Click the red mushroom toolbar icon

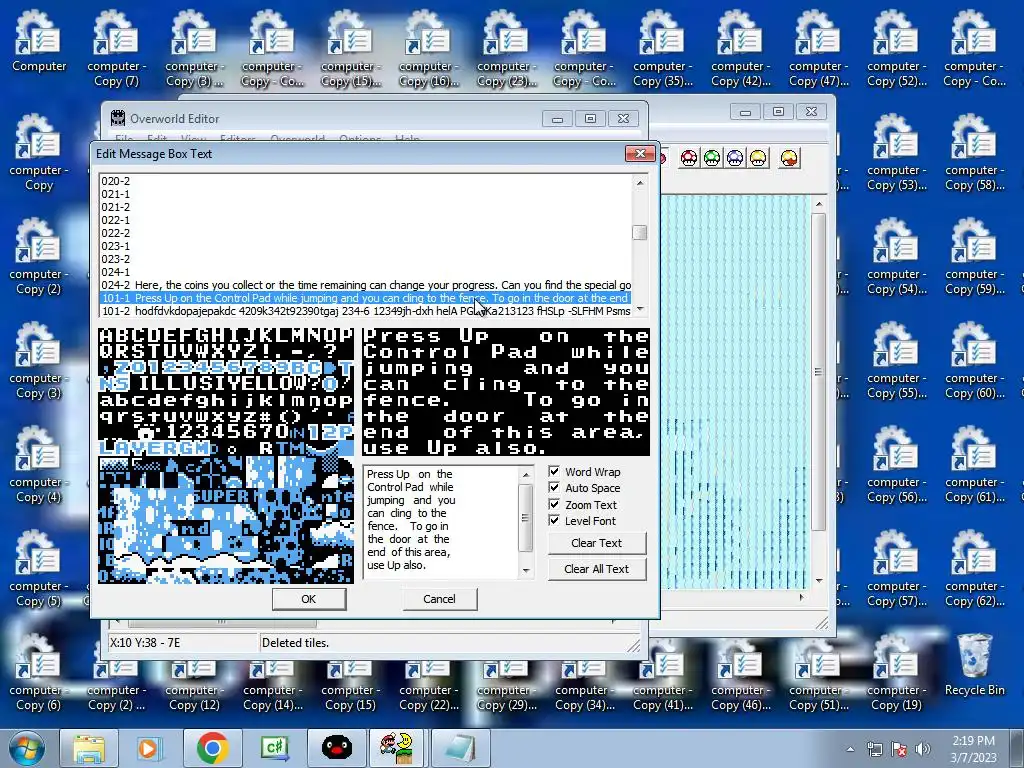pos(689,158)
